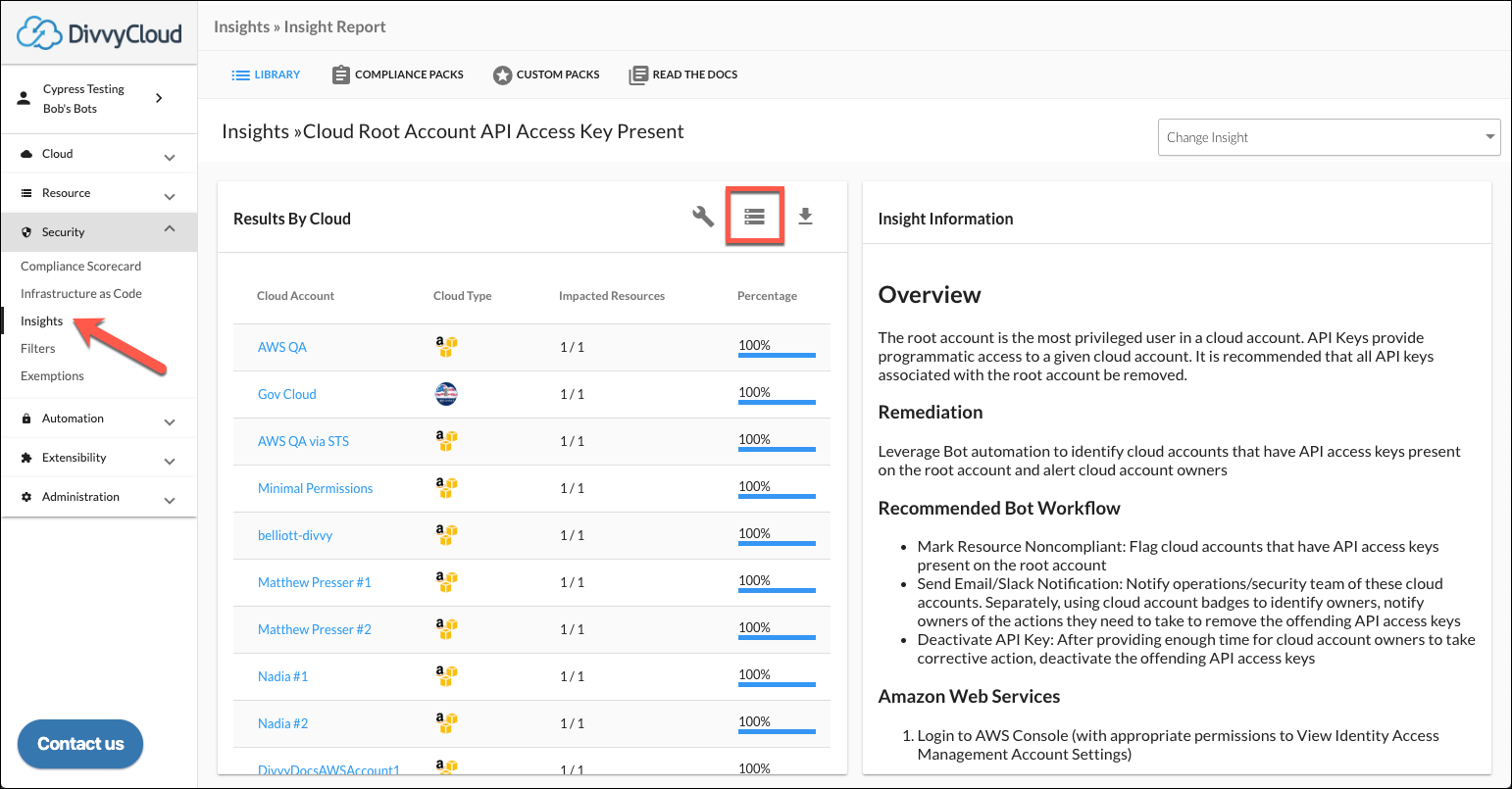Expand the Extensibility sidebar section chevron
Screen dimensions: 1512x789
tap(170, 461)
